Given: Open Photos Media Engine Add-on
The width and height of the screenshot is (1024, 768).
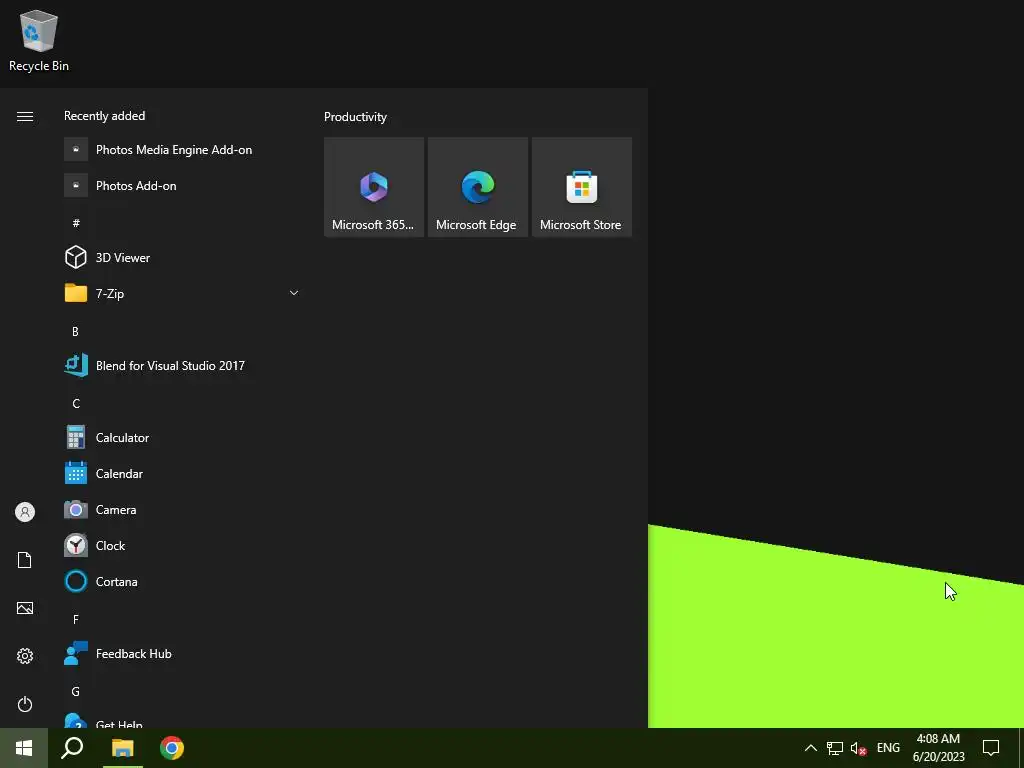Looking at the screenshot, I should click(181, 150).
